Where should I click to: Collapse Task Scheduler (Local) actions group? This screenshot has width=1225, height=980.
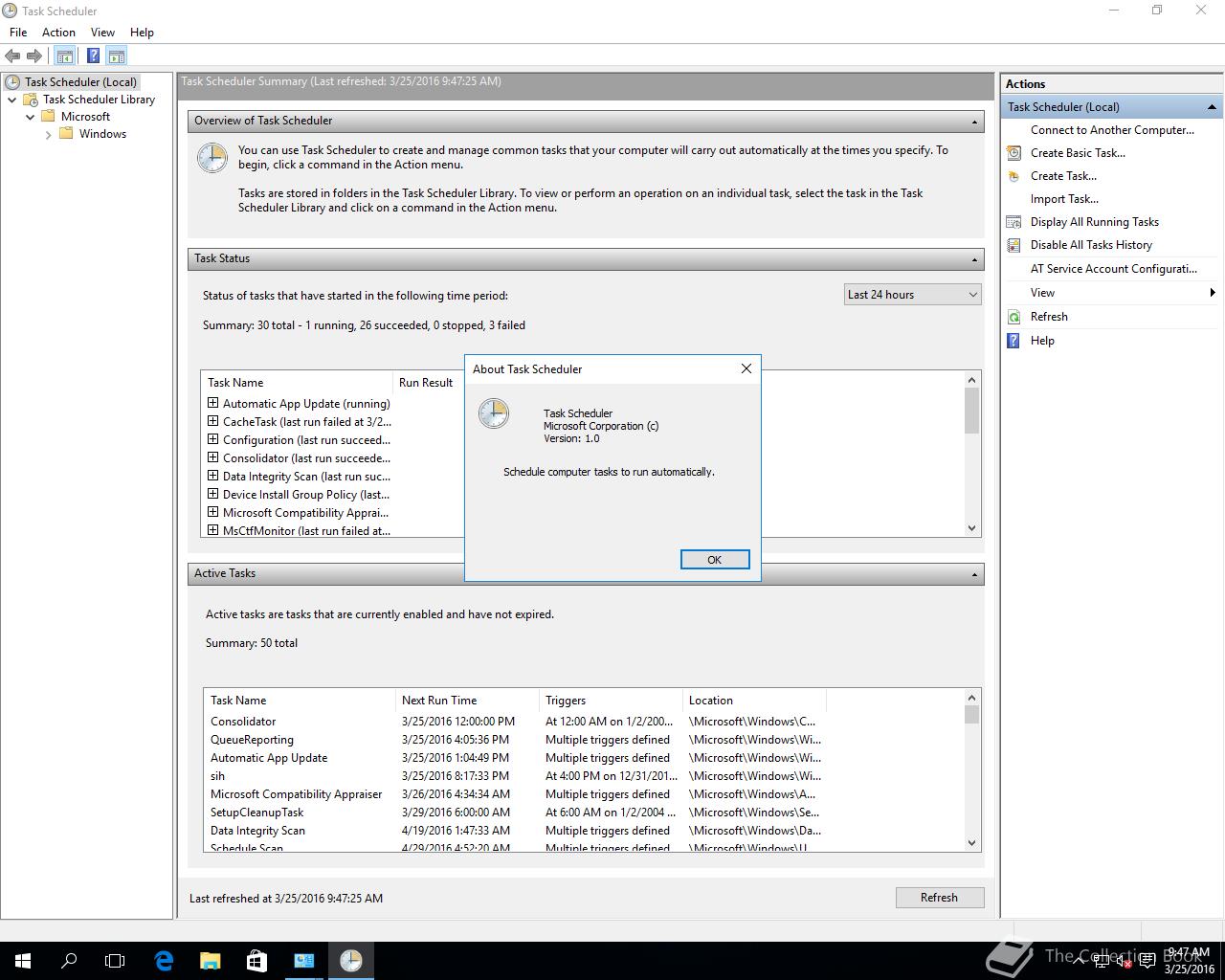coord(1212,107)
